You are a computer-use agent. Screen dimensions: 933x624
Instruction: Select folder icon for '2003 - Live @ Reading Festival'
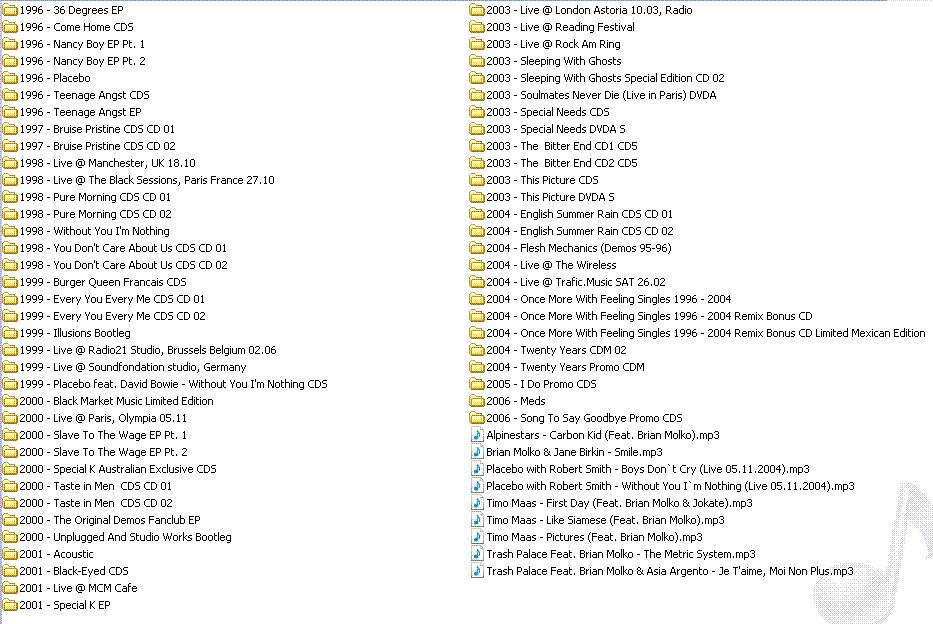tap(477, 27)
